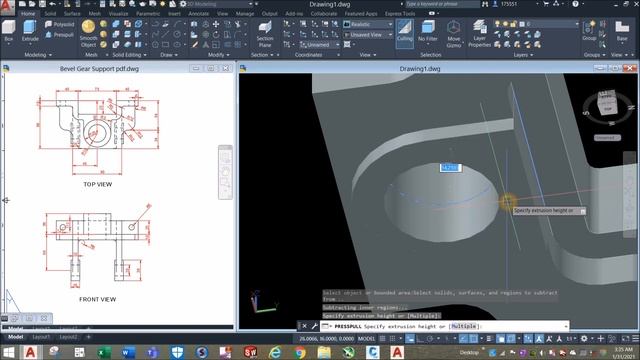Expand the Layers panel

[x=523, y=55]
